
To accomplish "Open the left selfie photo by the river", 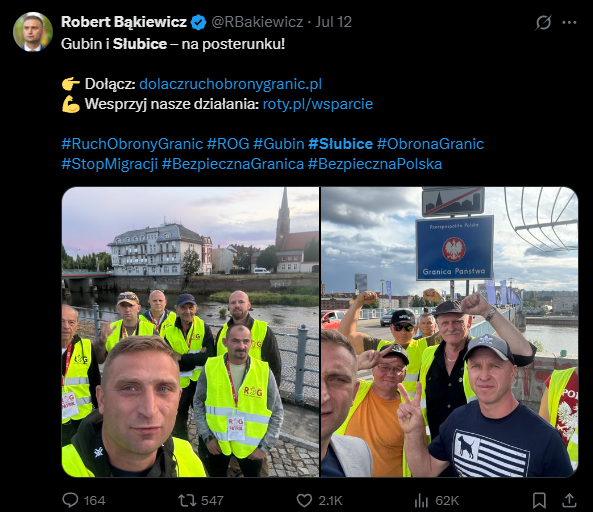I will 190,332.
